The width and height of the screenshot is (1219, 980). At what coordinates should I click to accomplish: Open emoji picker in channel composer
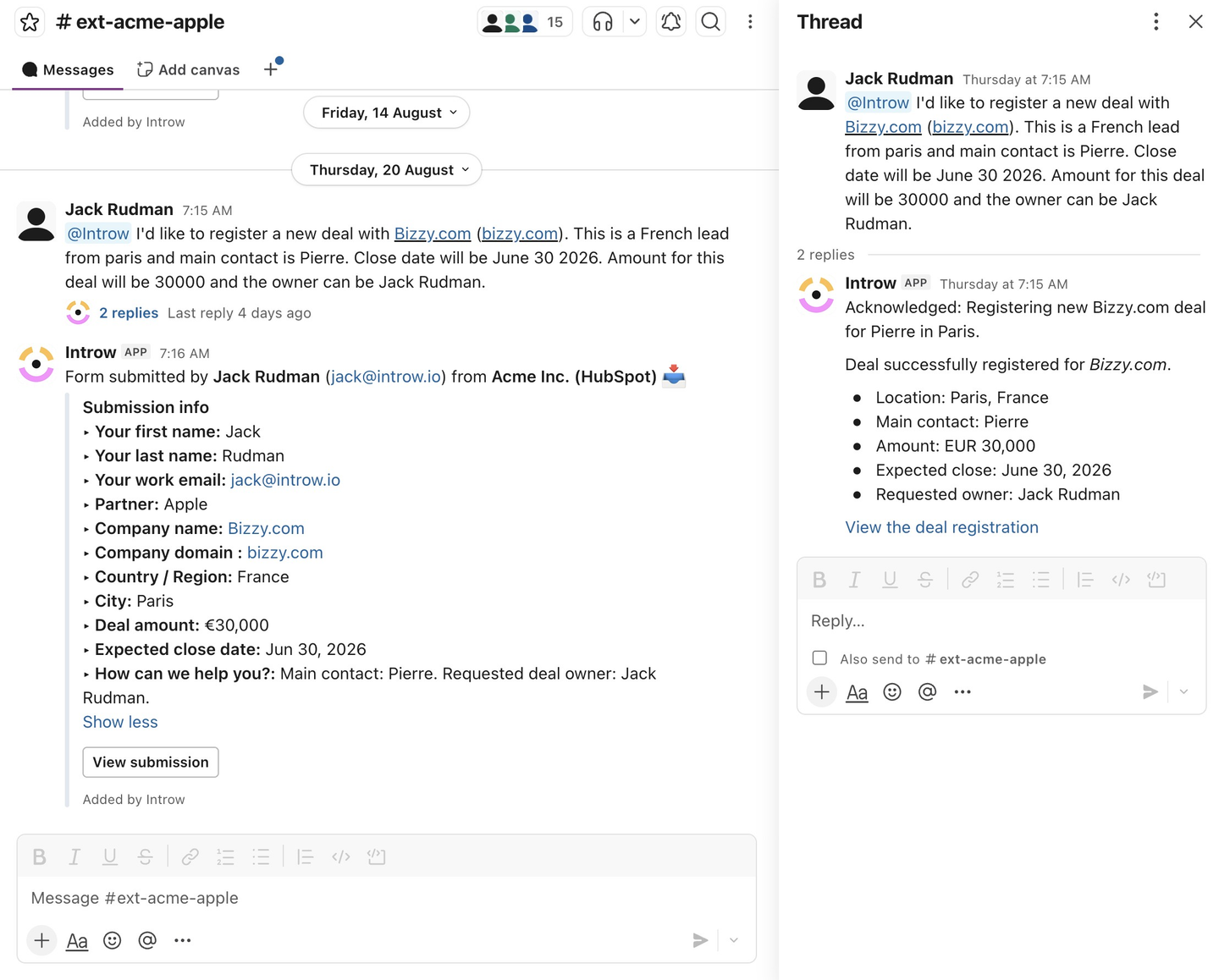click(x=113, y=940)
